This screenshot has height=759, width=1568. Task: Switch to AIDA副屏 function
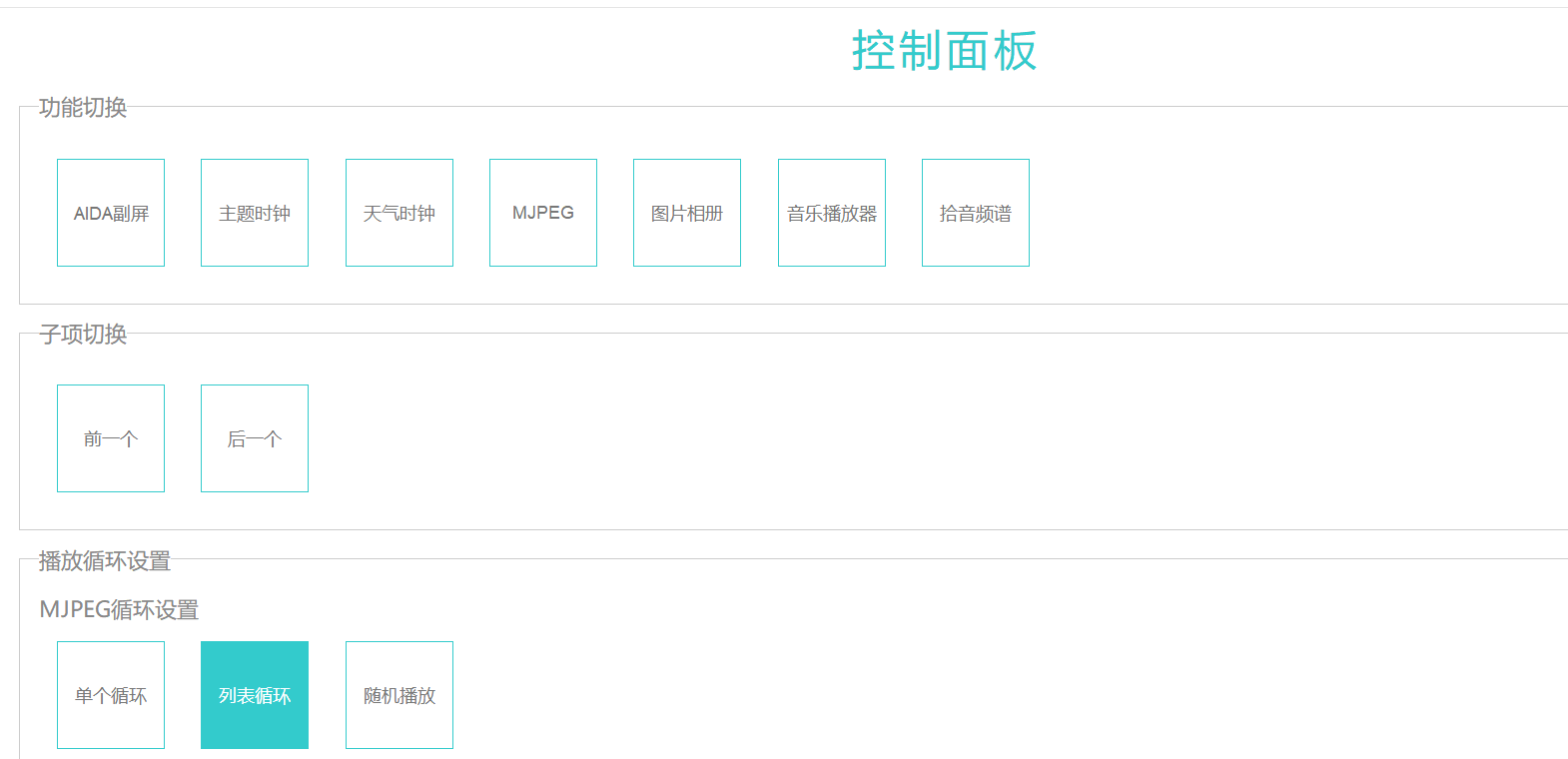[x=111, y=213]
